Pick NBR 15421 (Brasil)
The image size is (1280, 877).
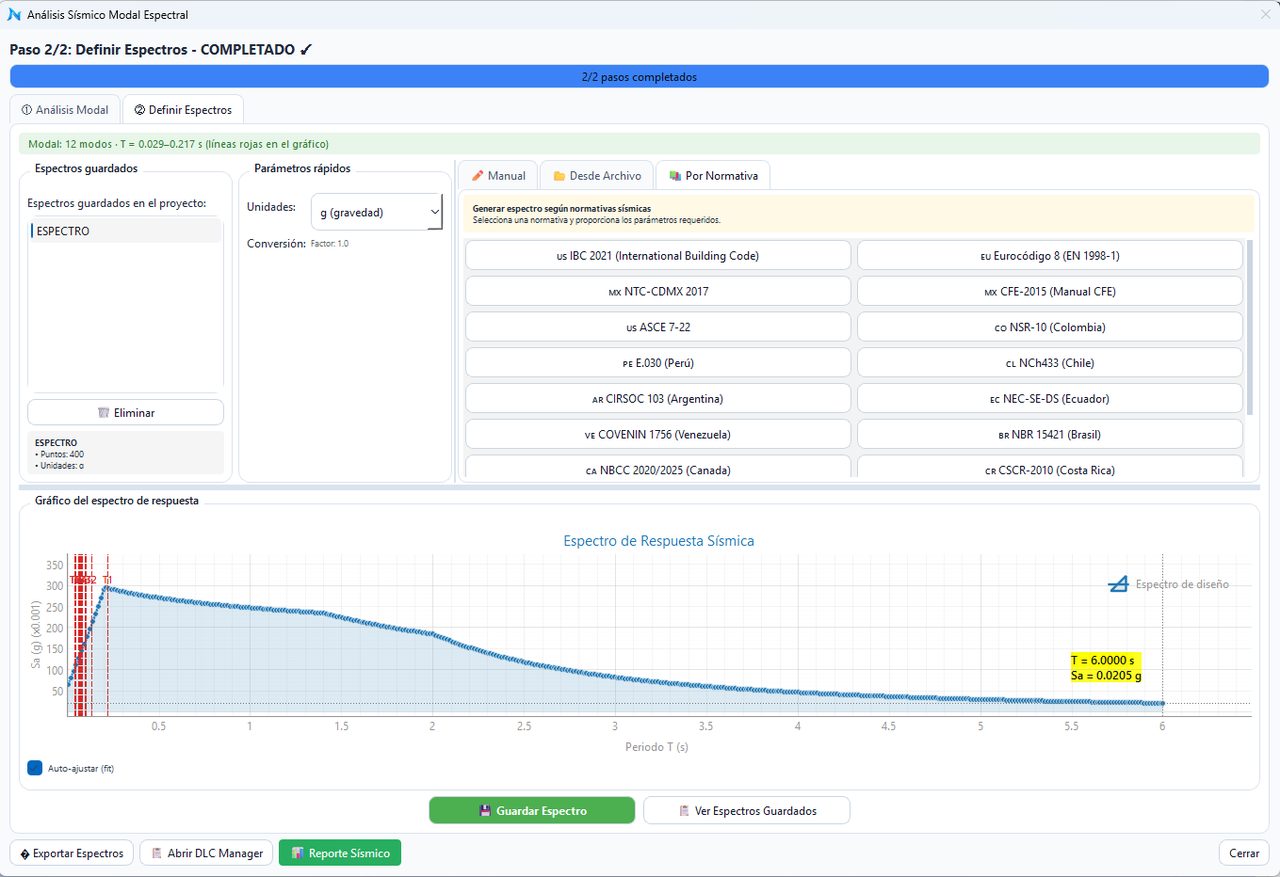coord(1050,435)
